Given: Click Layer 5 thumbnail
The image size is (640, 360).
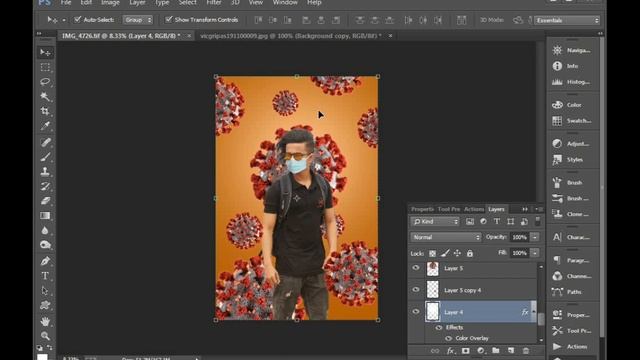Looking at the screenshot, I should [433, 269].
